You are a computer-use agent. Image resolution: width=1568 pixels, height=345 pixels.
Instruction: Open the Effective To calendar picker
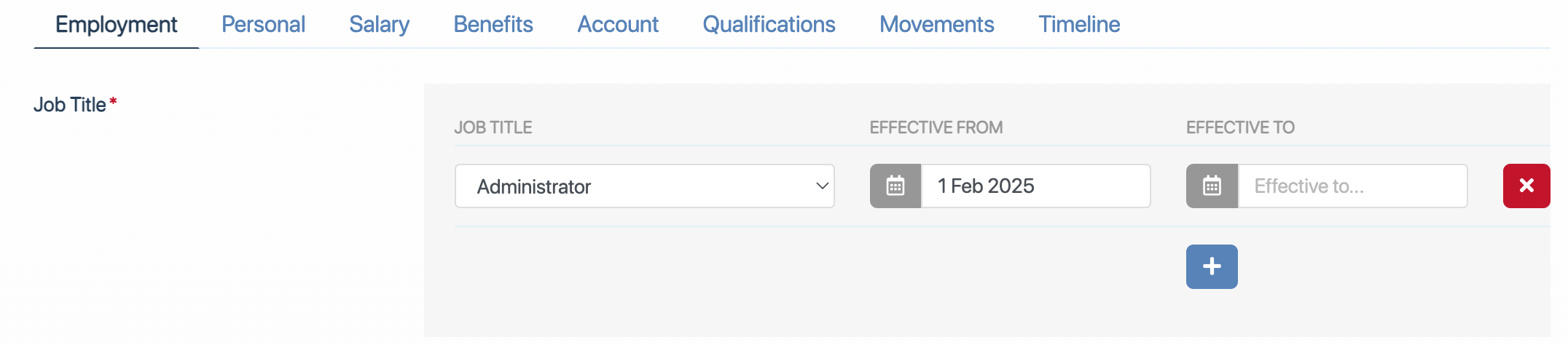(1212, 186)
